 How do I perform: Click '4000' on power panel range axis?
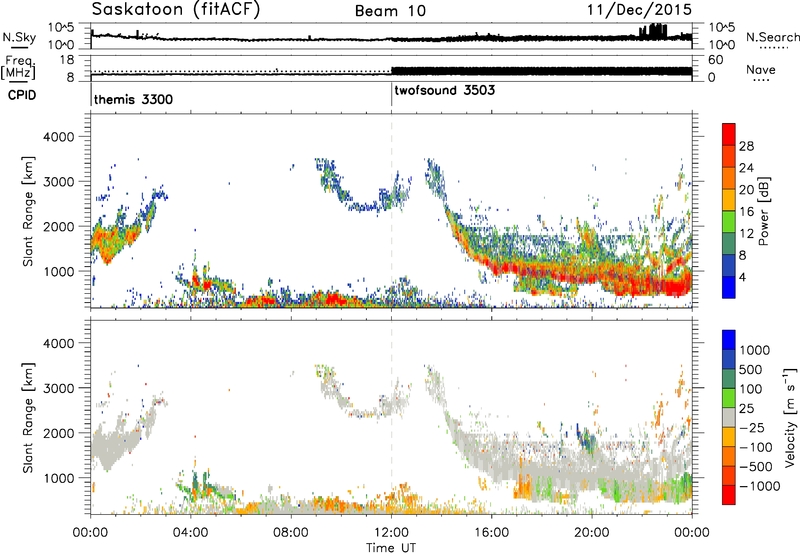58,137
